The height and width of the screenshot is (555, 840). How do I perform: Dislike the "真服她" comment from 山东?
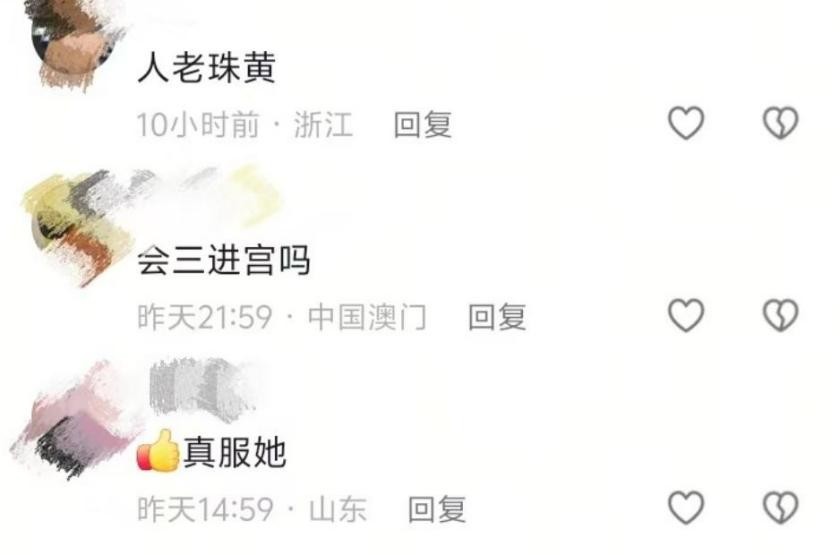coord(781,507)
